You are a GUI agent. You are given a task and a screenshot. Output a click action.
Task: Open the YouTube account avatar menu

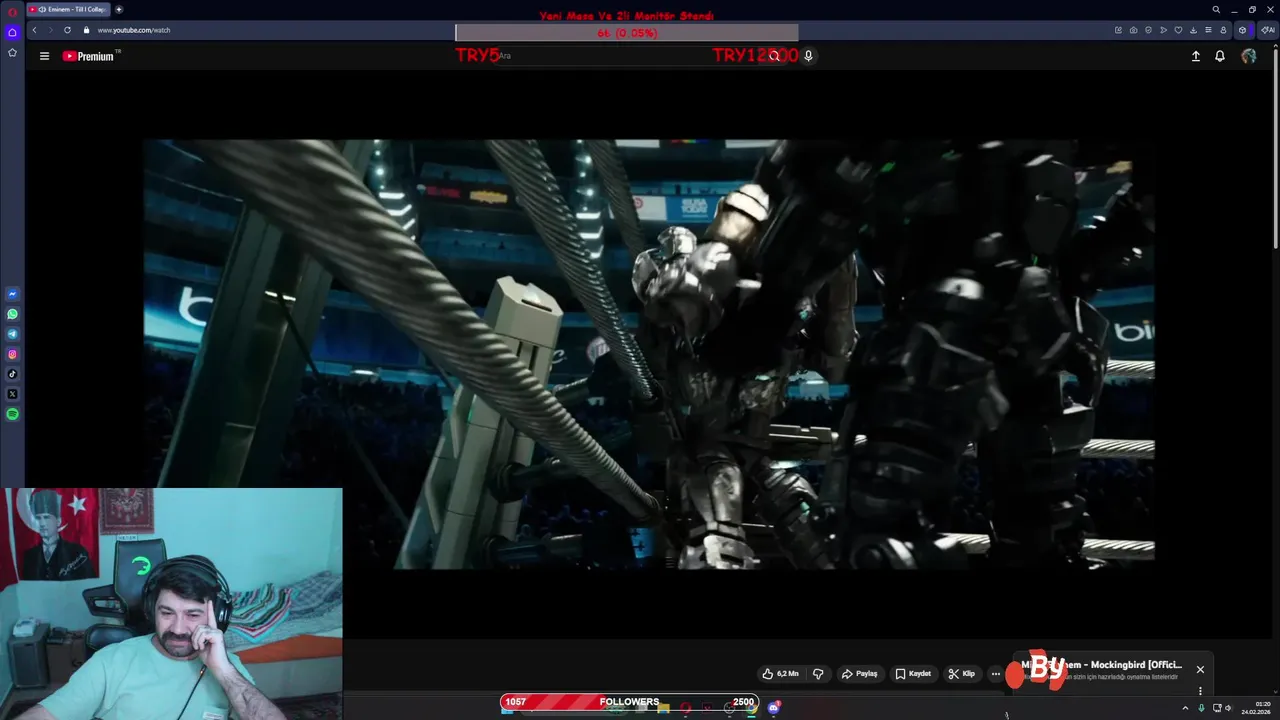1248,56
